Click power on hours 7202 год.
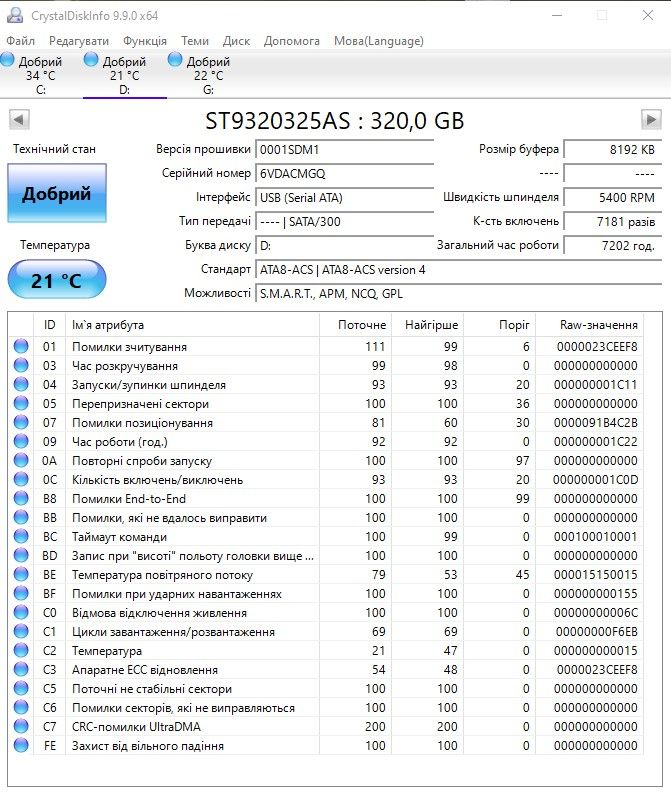 (613, 246)
